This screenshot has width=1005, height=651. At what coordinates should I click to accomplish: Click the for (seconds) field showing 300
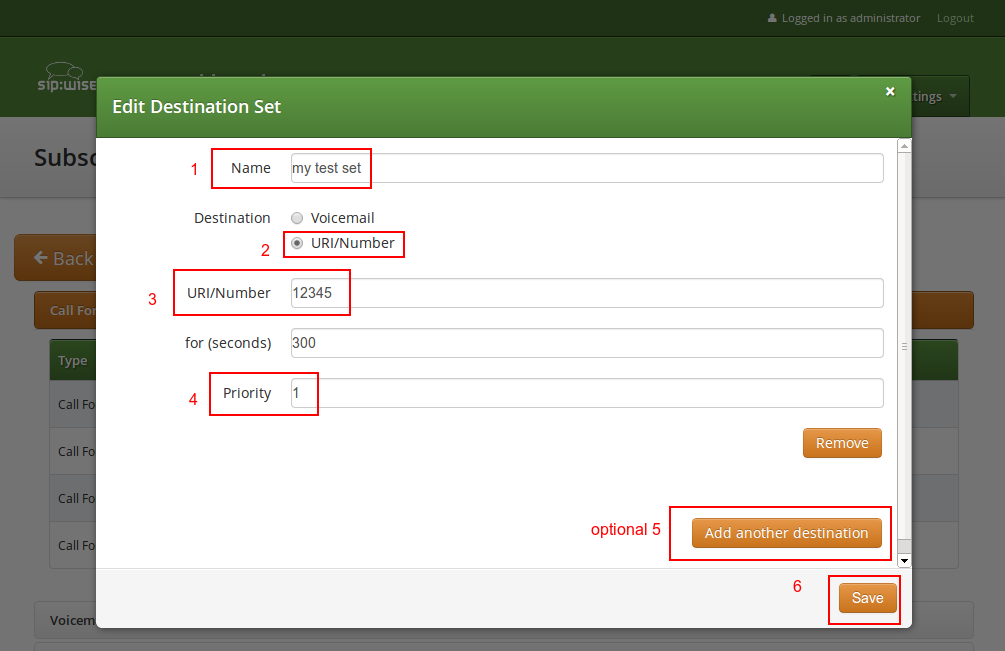coord(586,343)
